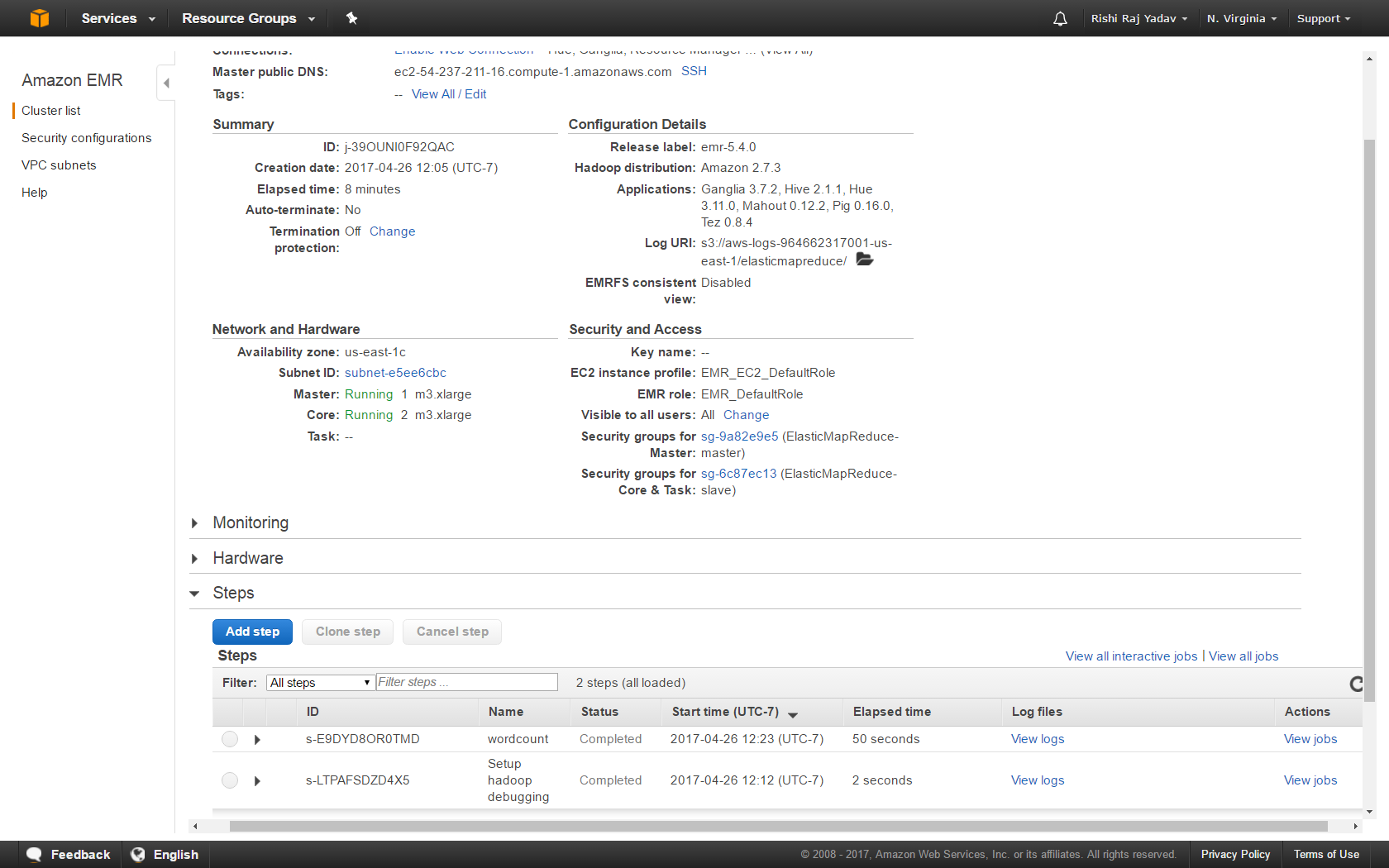Select the Setup hadoop debugging step radio
1389x868 pixels.
click(230, 780)
